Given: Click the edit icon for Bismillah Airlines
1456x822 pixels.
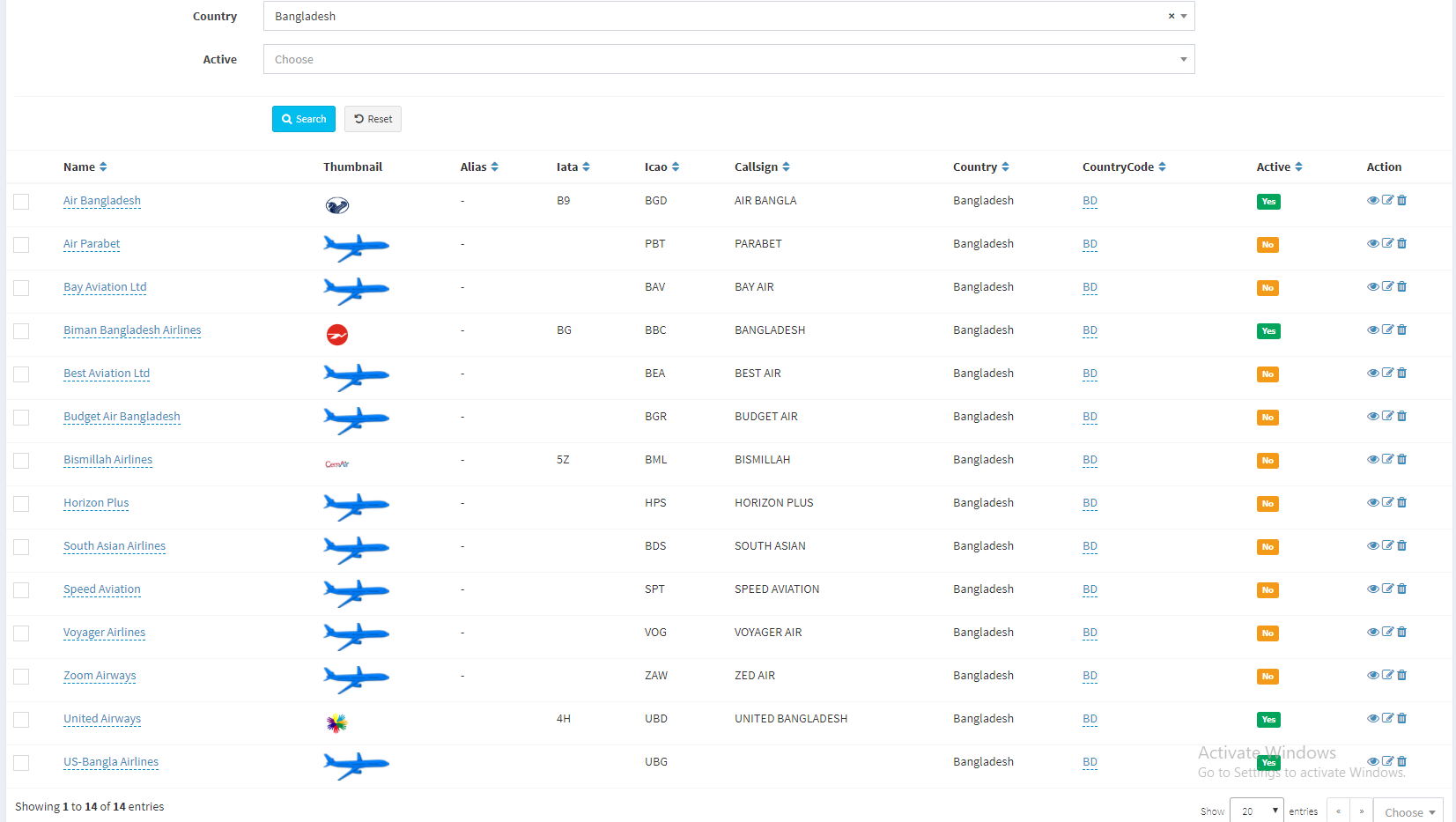Looking at the screenshot, I should click(x=1387, y=459).
